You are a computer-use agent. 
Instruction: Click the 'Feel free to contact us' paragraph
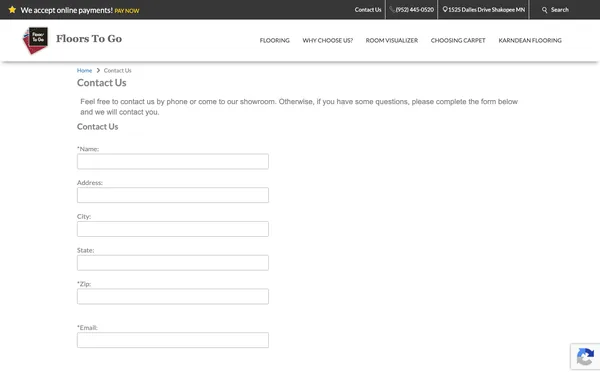tap(299, 107)
